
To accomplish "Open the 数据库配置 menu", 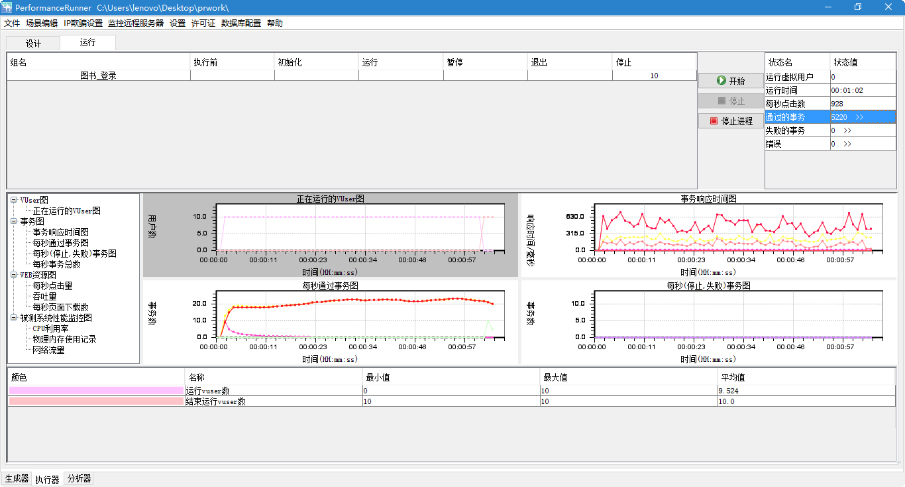I will point(241,23).
